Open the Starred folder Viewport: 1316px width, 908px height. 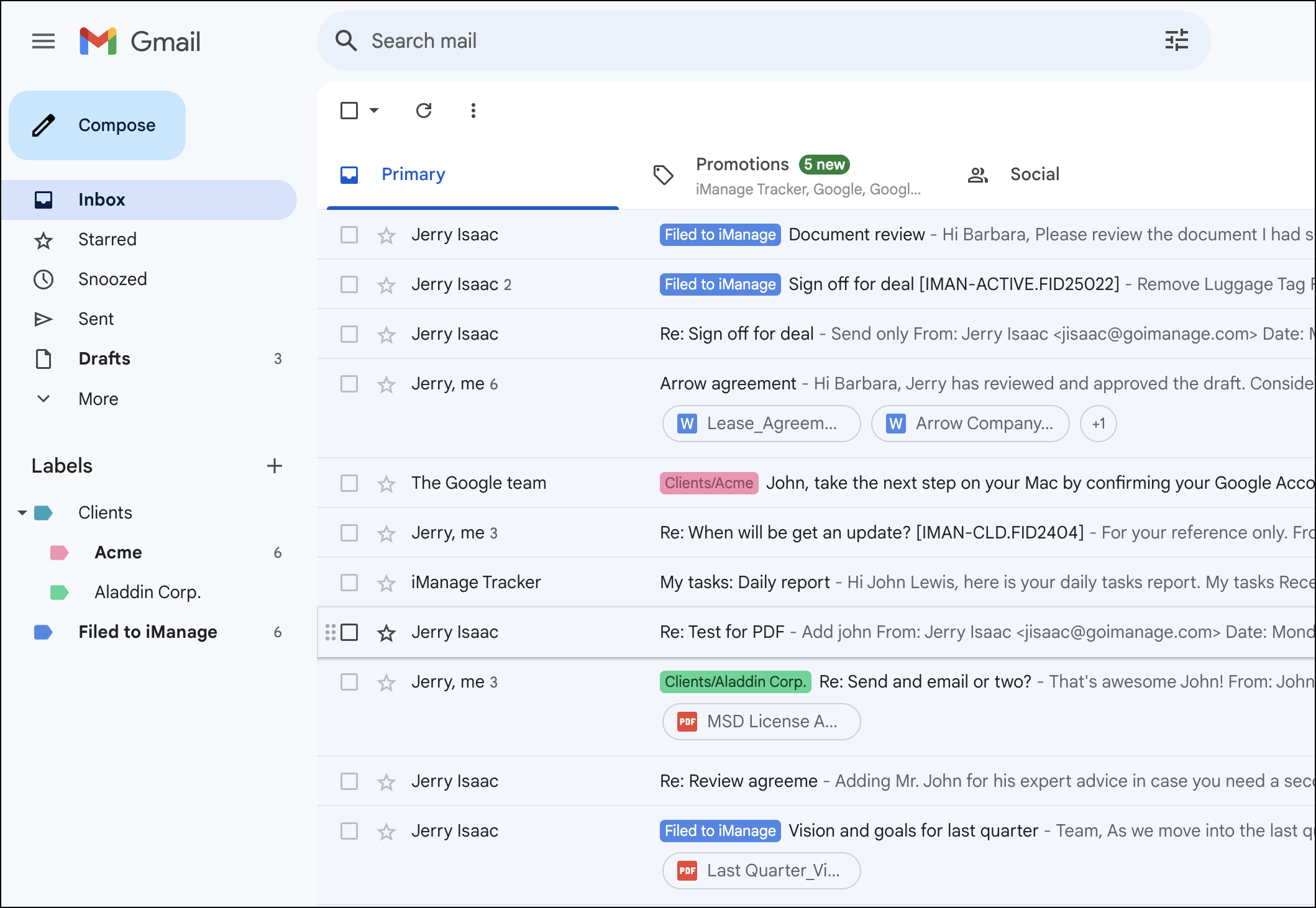[149, 240]
